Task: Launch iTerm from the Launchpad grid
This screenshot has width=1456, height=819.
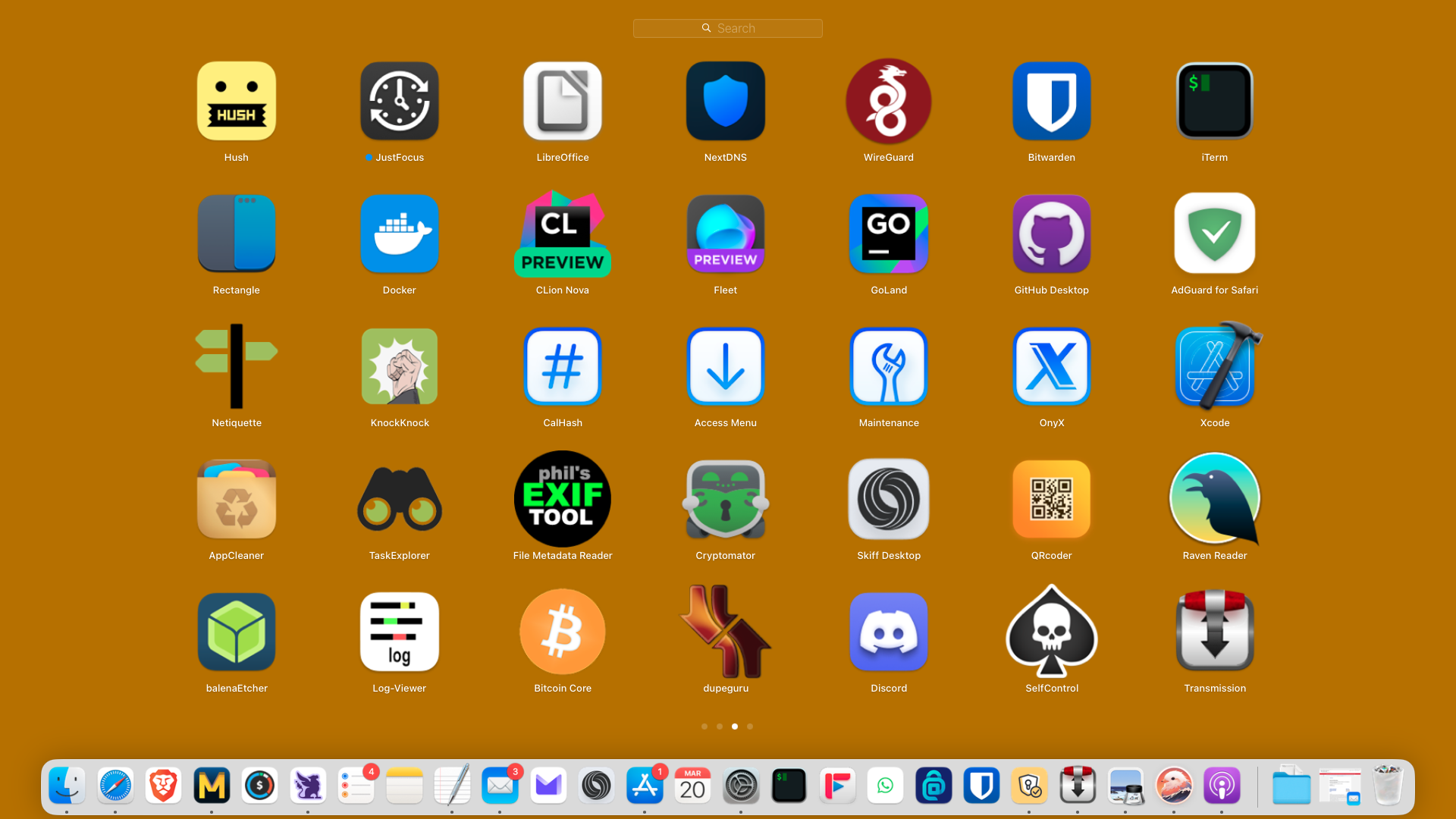Action: point(1215,101)
